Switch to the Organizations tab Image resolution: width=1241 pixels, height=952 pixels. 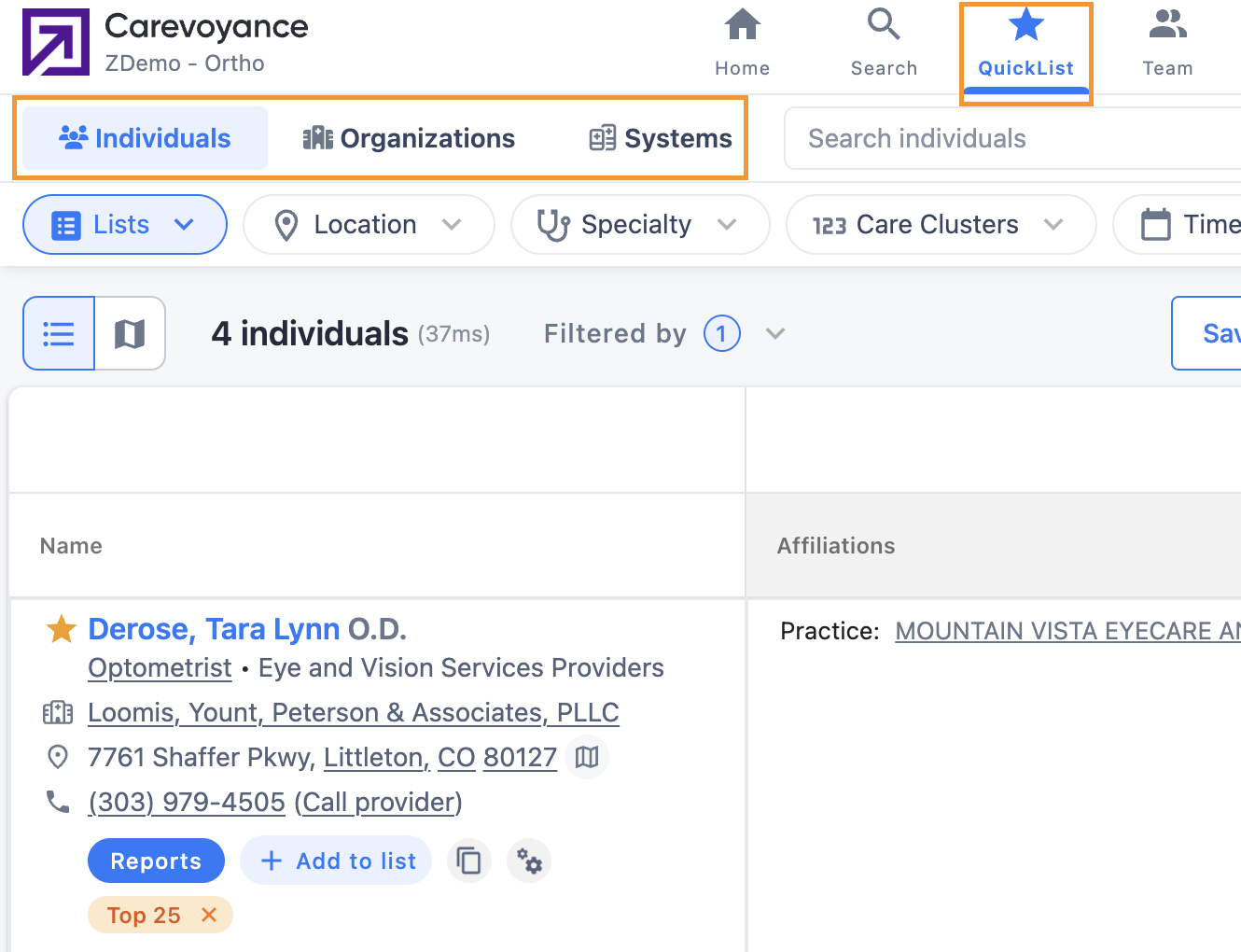click(409, 138)
